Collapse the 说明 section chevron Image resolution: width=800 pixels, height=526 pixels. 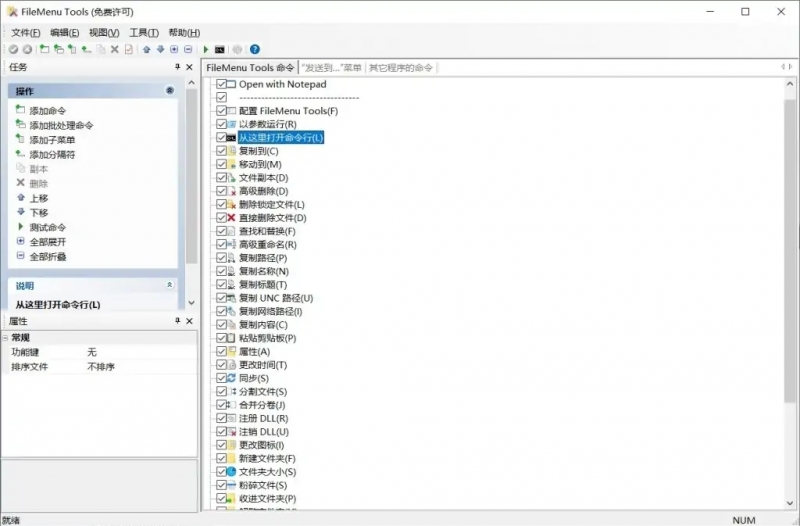coord(170,285)
